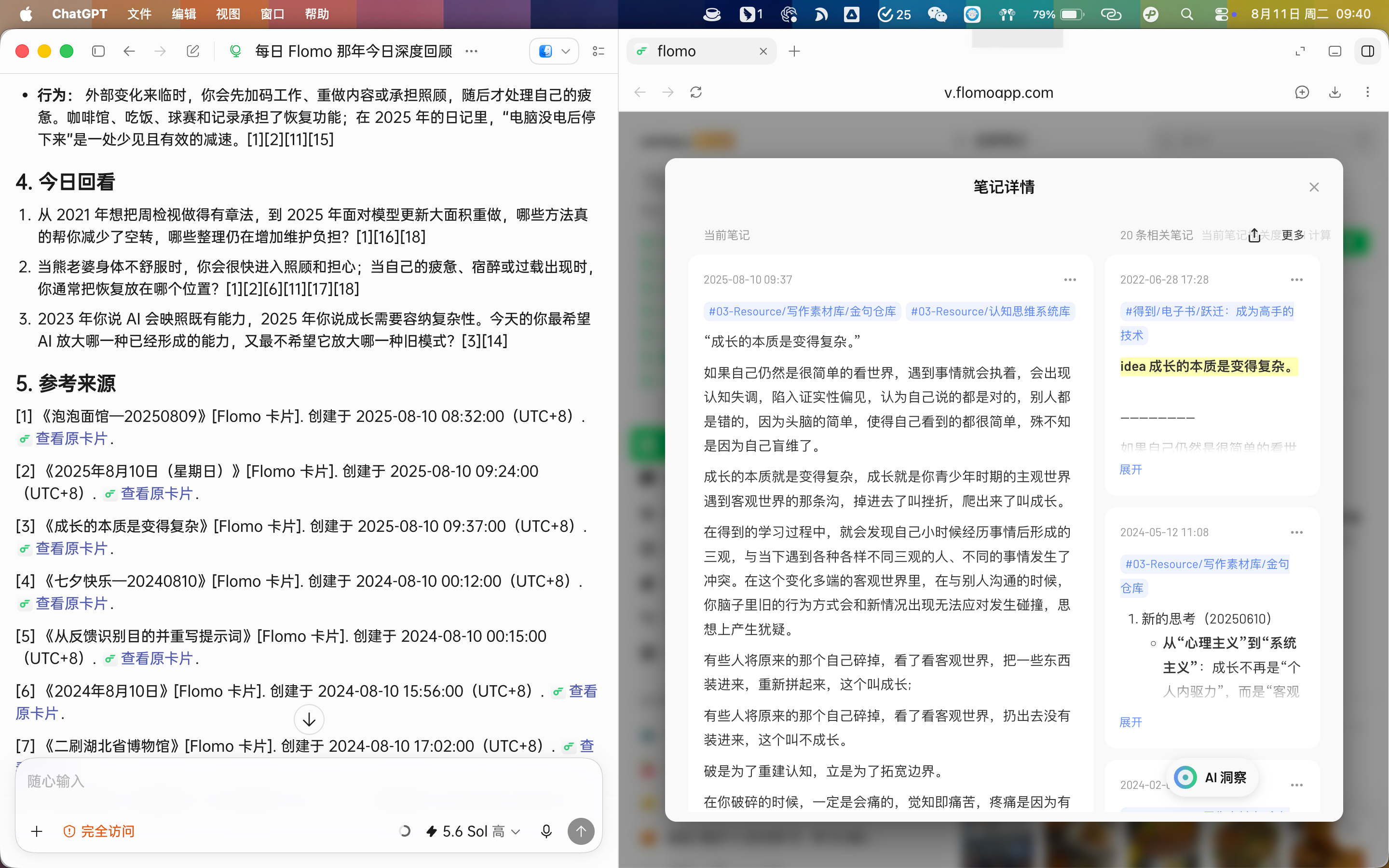The width and height of the screenshot is (1389, 868).
Task: Open options menu of the third related note card
Action: click(x=1296, y=785)
